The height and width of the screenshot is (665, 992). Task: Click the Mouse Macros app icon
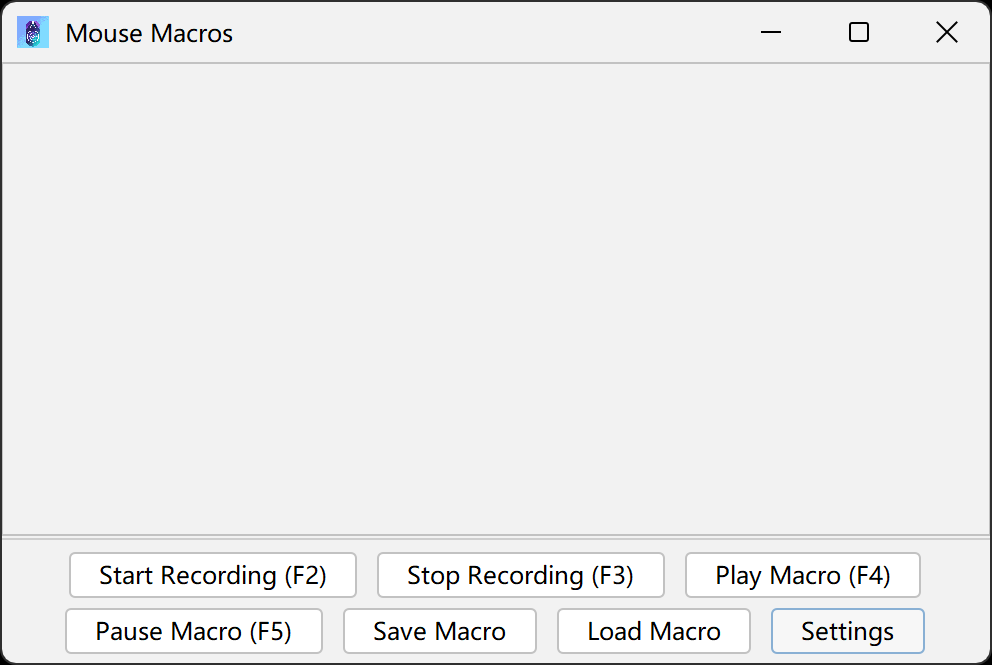[x=33, y=33]
